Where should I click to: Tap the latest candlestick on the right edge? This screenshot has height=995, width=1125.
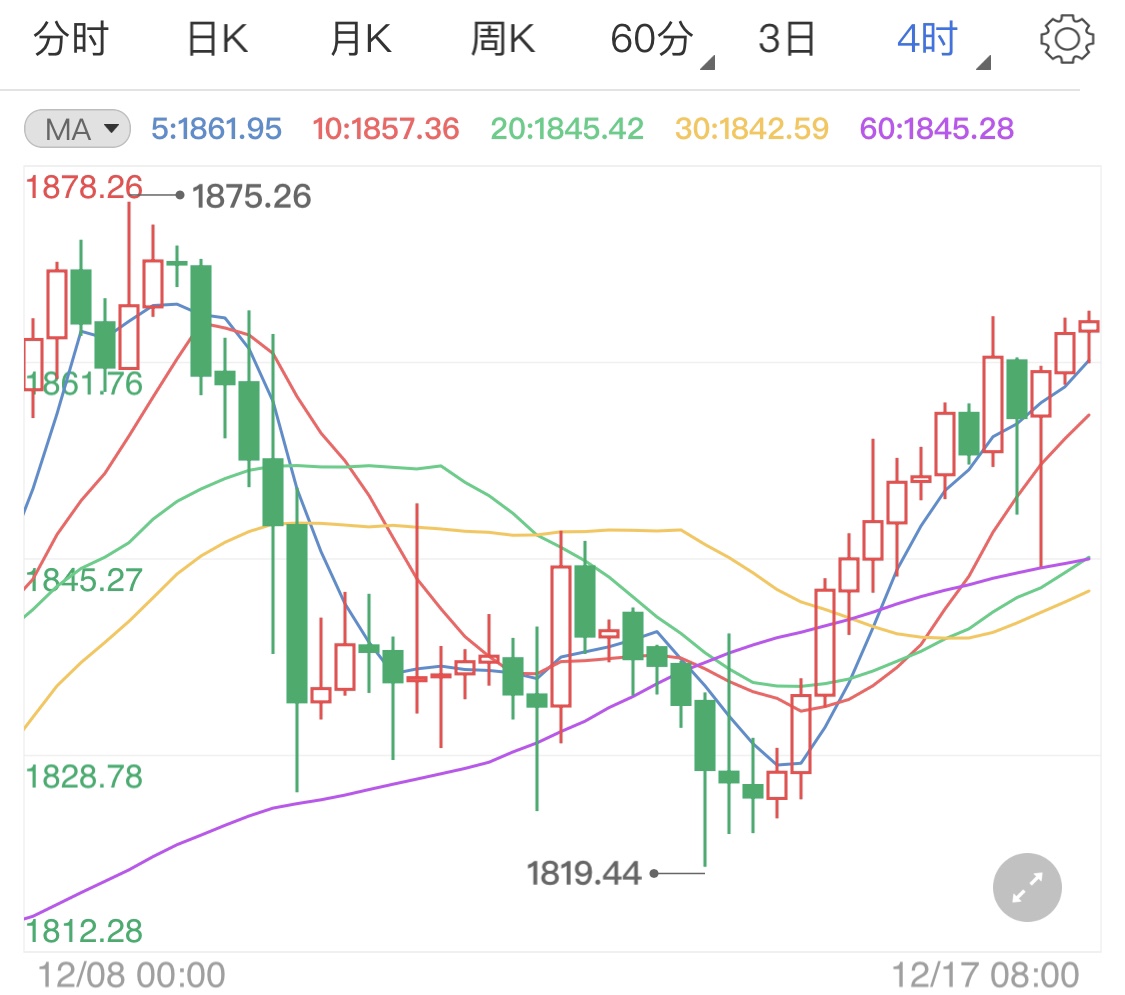(1089, 336)
